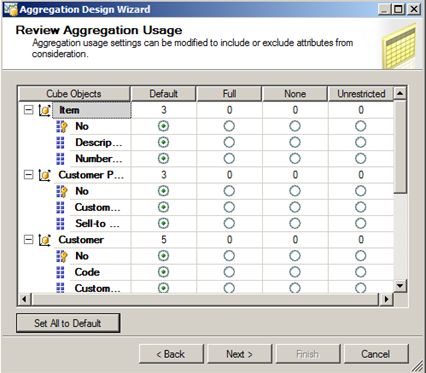Click Default count 5 in Customer row

163,240
